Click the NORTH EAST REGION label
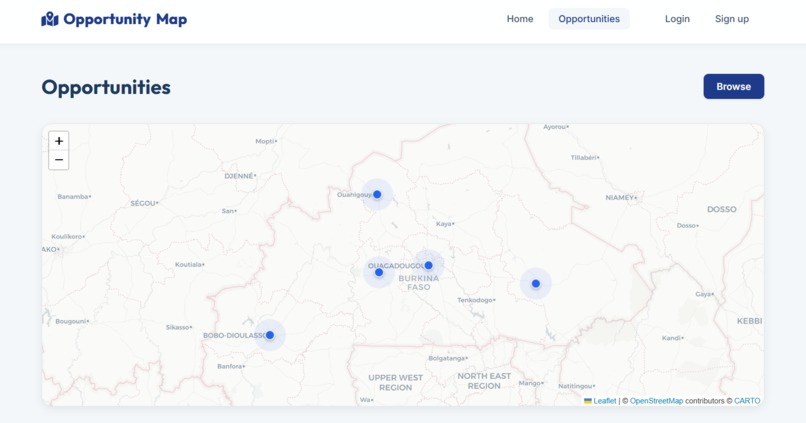 coord(484,381)
